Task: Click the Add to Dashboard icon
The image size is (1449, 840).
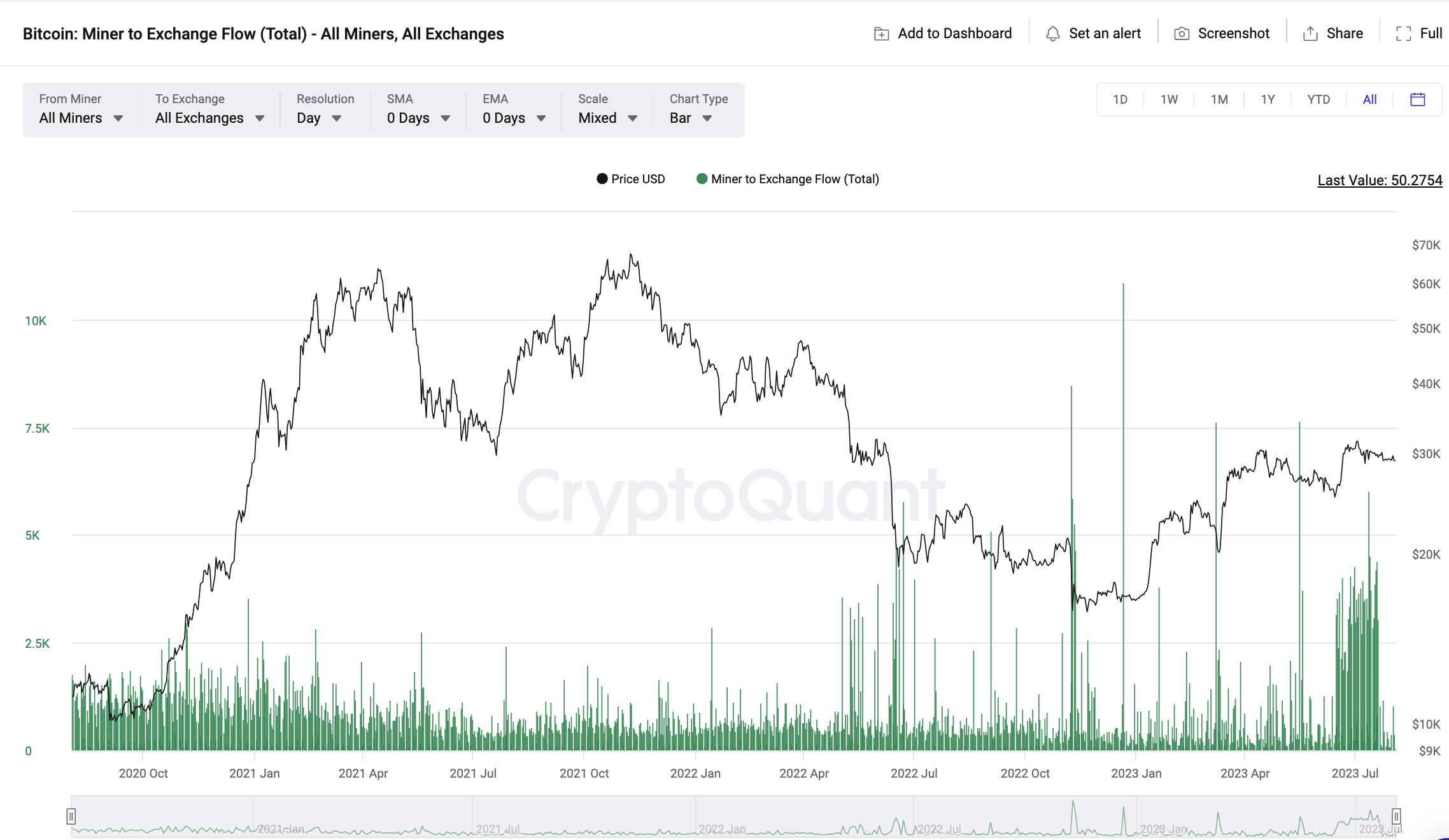Action: 881,34
